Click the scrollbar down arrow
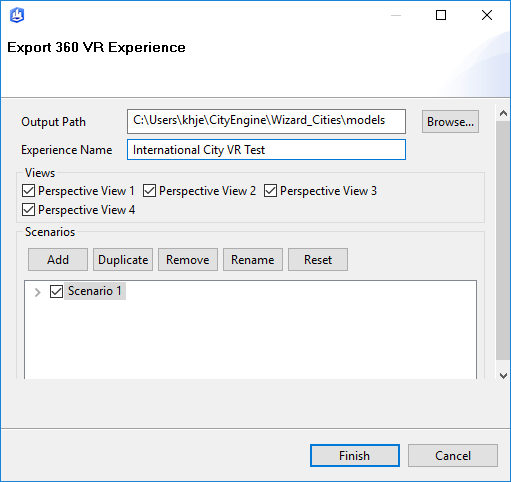 [x=503, y=376]
